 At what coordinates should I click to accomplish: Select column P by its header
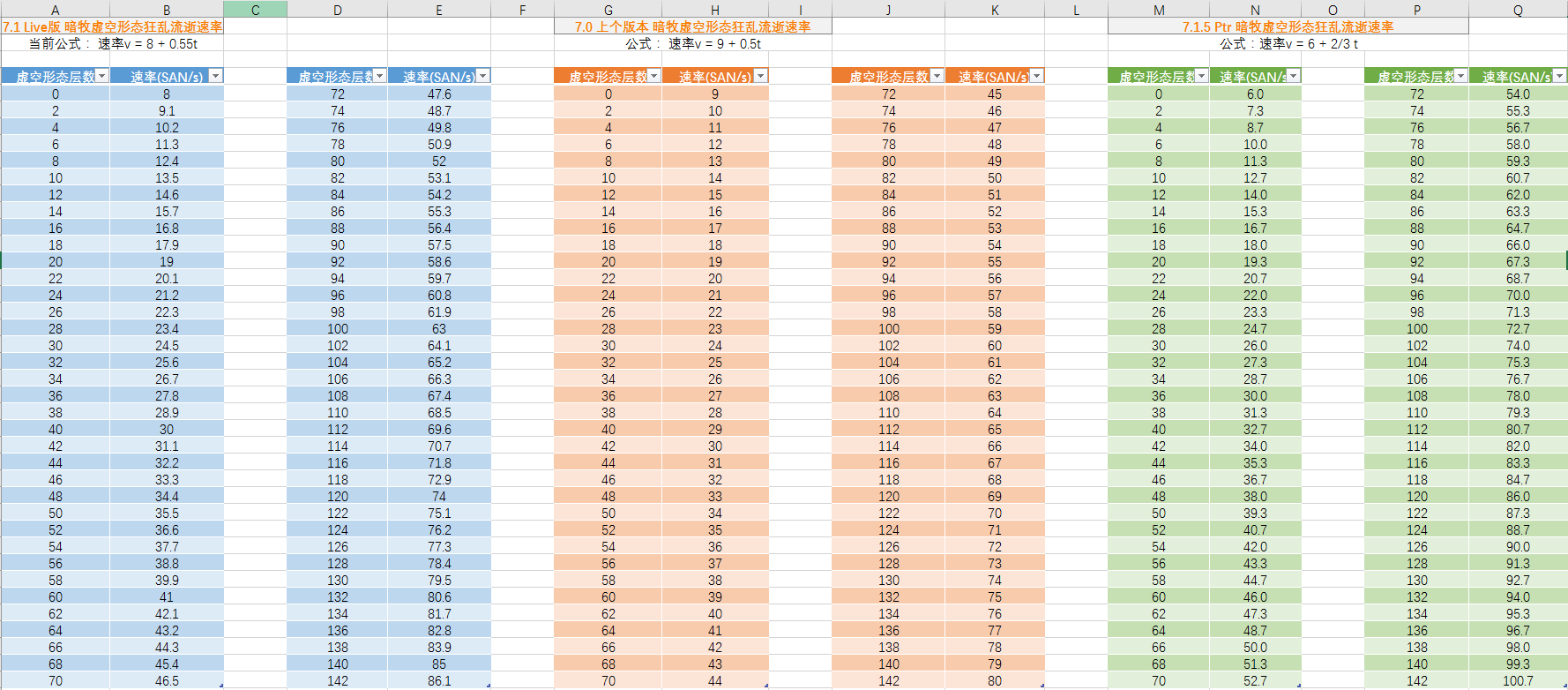(1416, 10)
